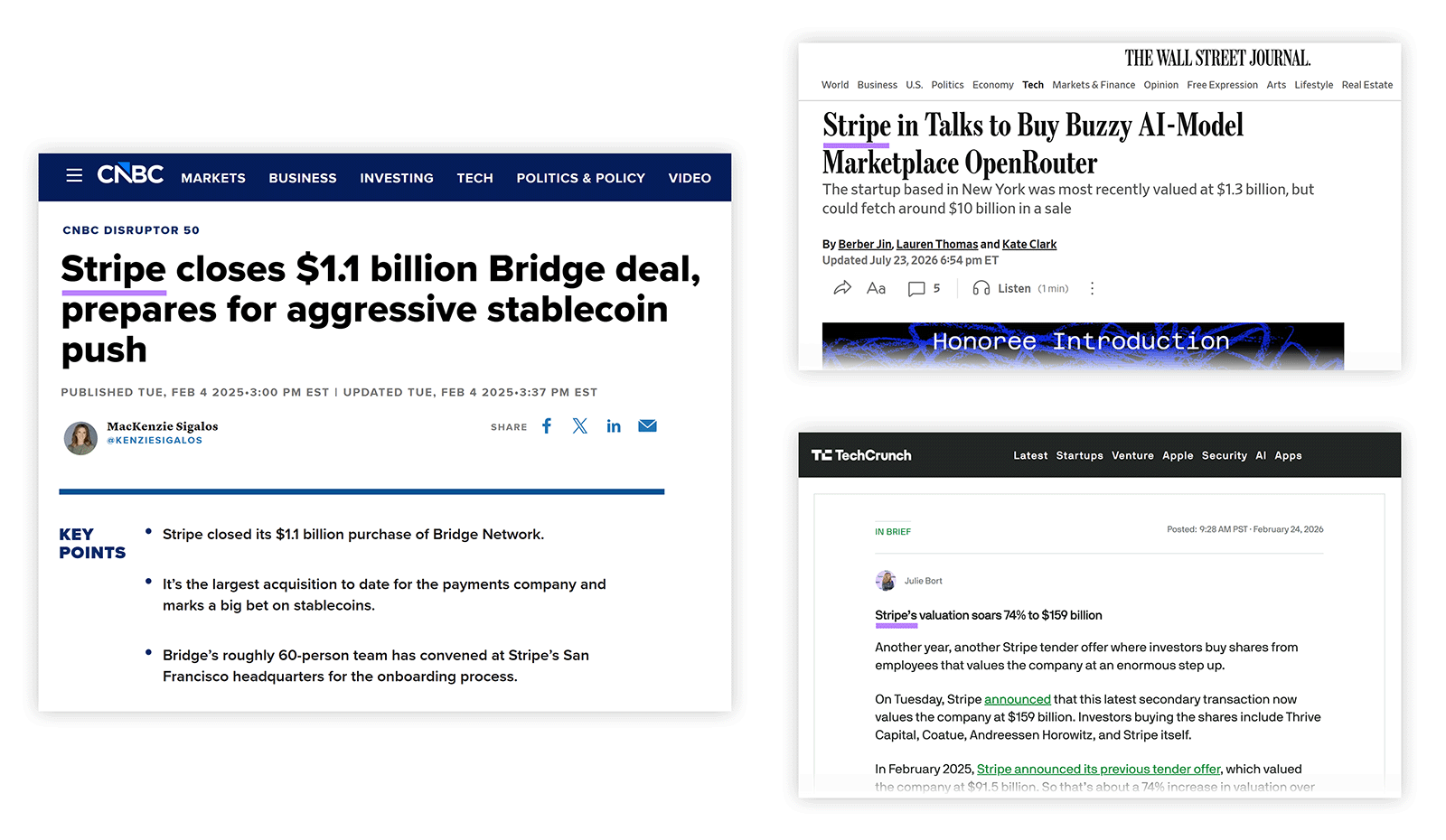Share CNBC article on Facebook
Image resolution: width=1446 pixels, height=840 pixels.
547,426
